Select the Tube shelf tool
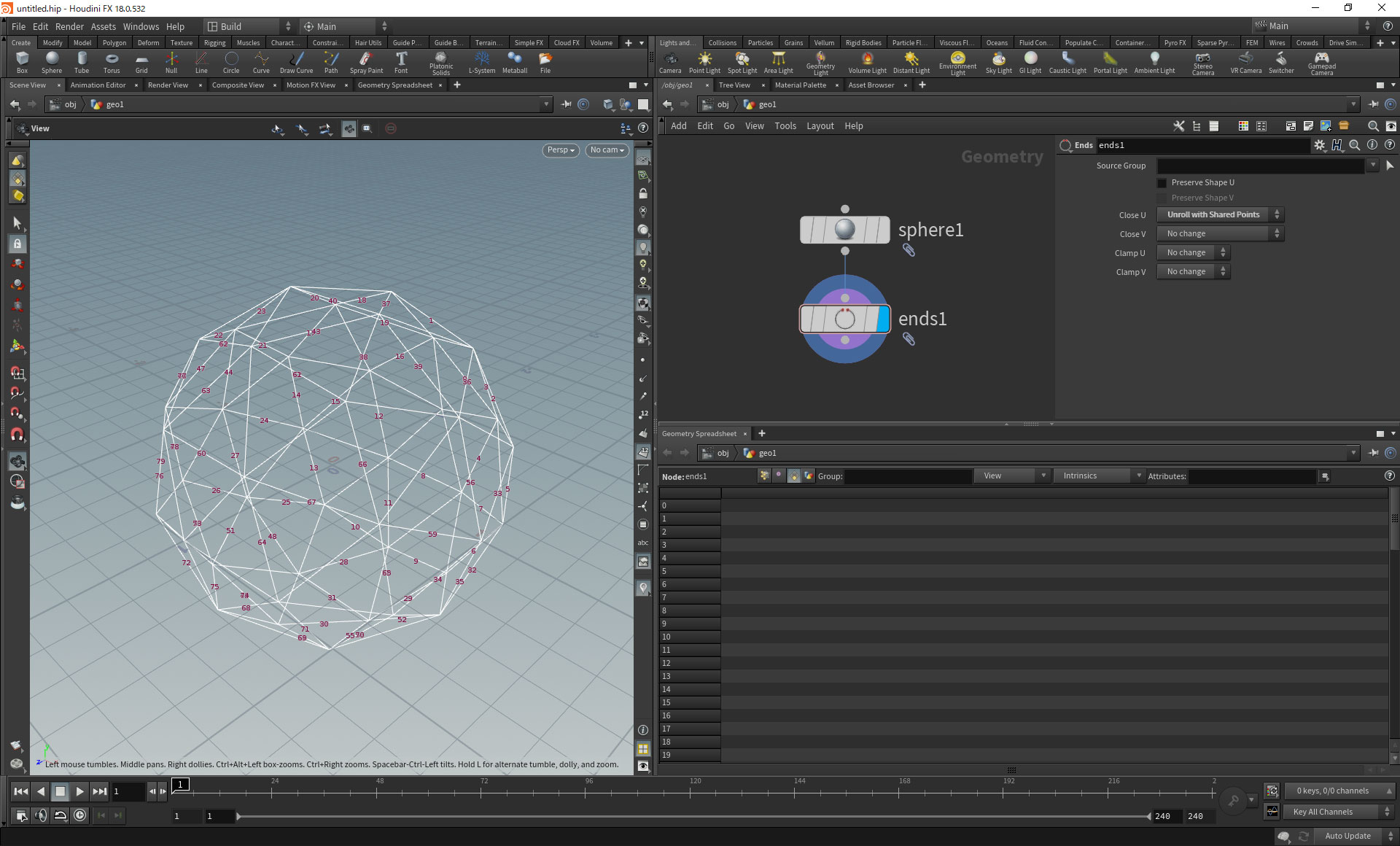Screen dimensions: 1400x846 (82, 62)
